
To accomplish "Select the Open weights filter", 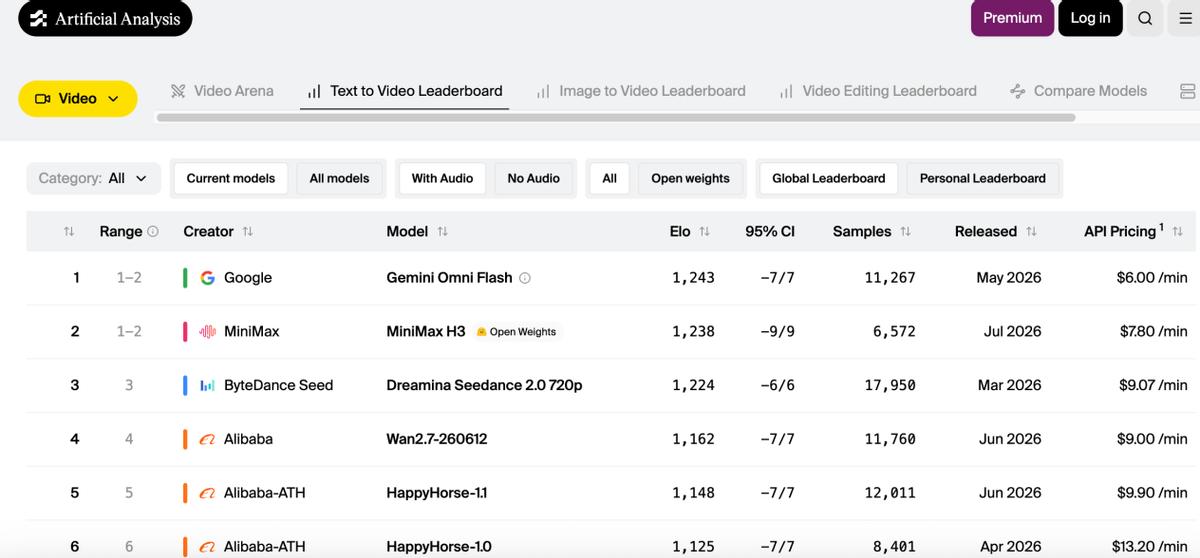I will coord(690,178).
